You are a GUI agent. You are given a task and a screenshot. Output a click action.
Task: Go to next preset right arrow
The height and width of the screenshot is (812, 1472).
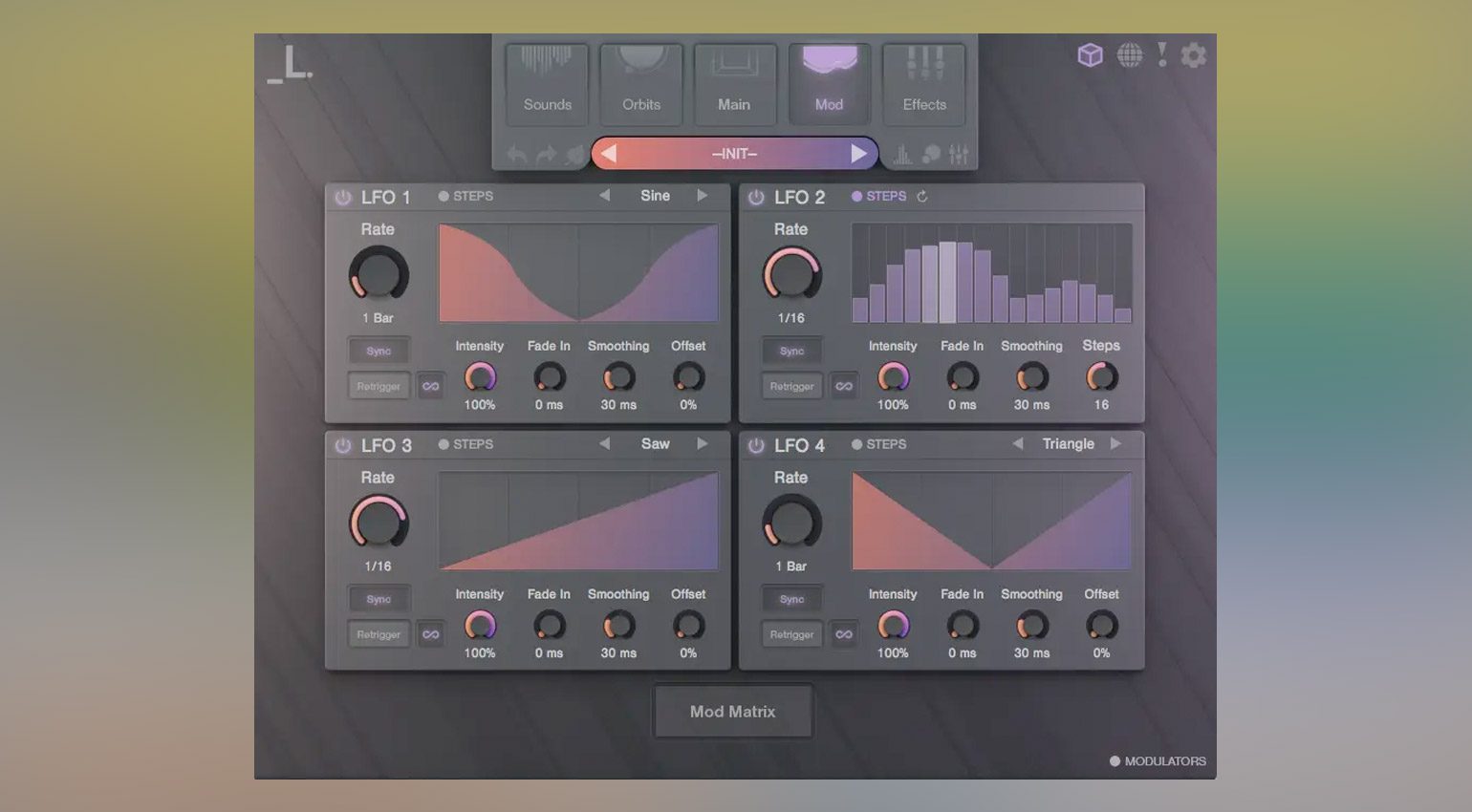click(x=858, y=154)
